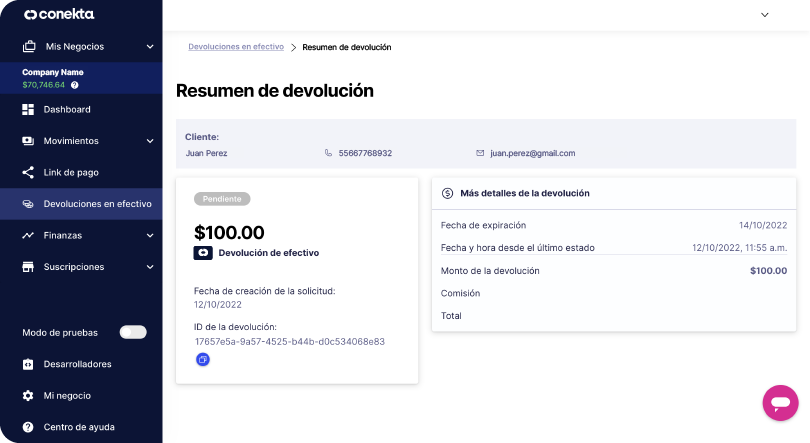This screenshot has height=443, width=810.
Task: Click the dollar icon in Más detalles header
Action: coord(447,193)
